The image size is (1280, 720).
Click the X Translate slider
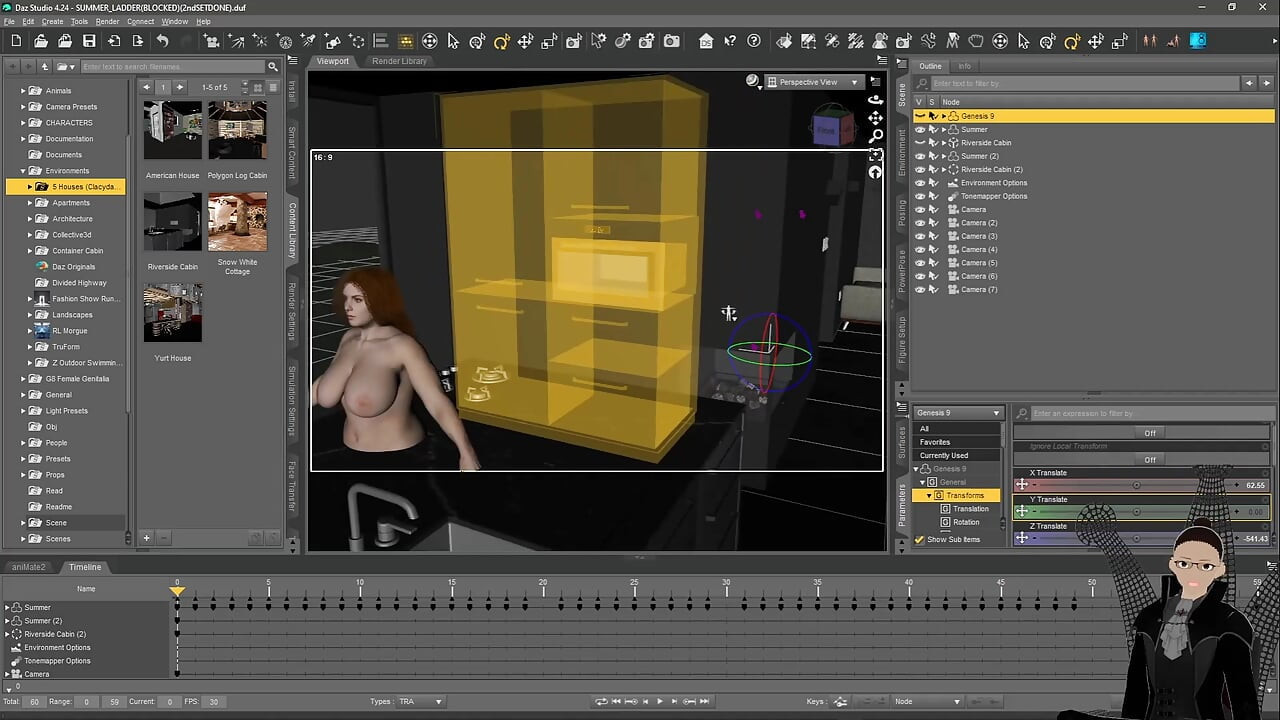[1135, 485]
